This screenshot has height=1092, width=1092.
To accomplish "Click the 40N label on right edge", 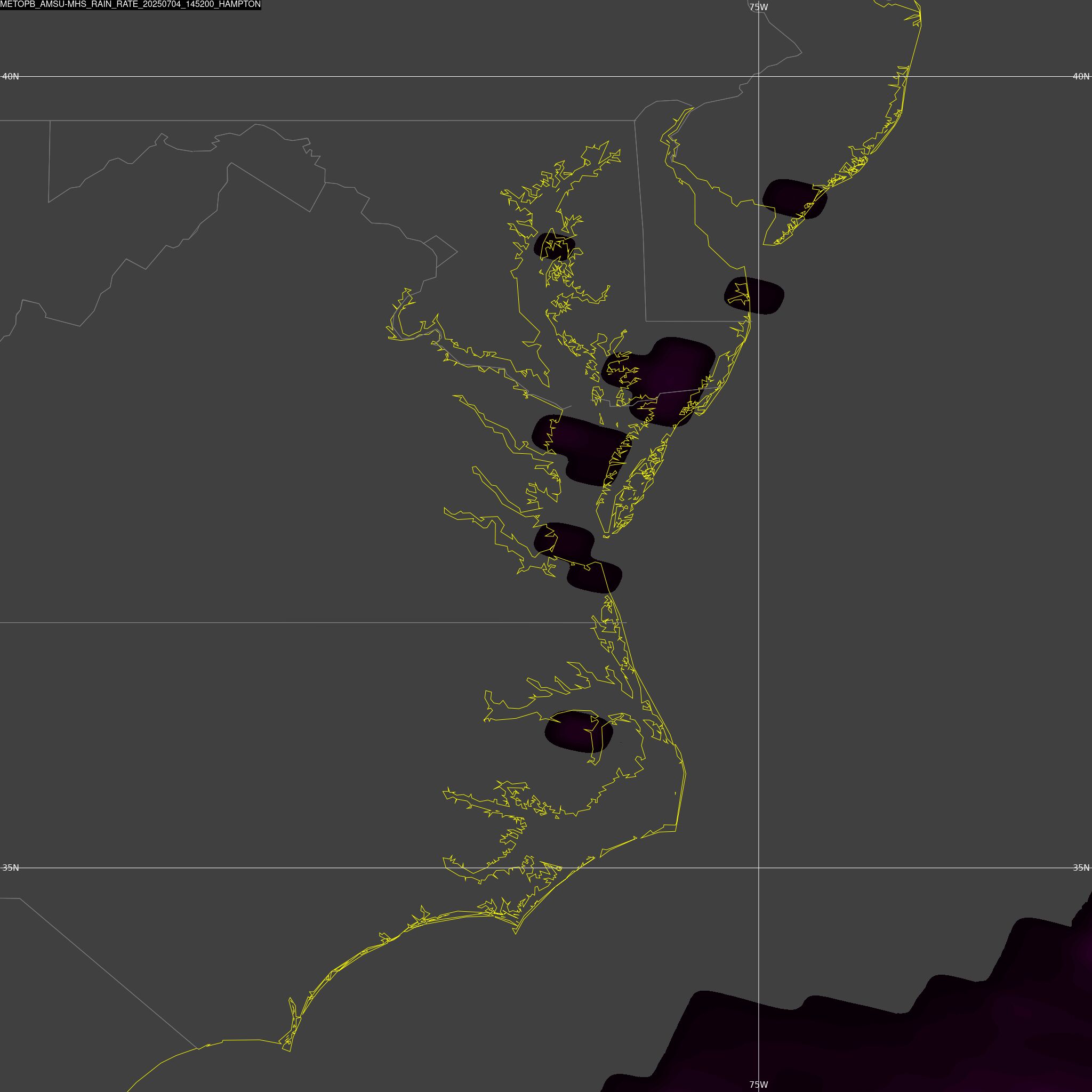I will coord(1081,76).
